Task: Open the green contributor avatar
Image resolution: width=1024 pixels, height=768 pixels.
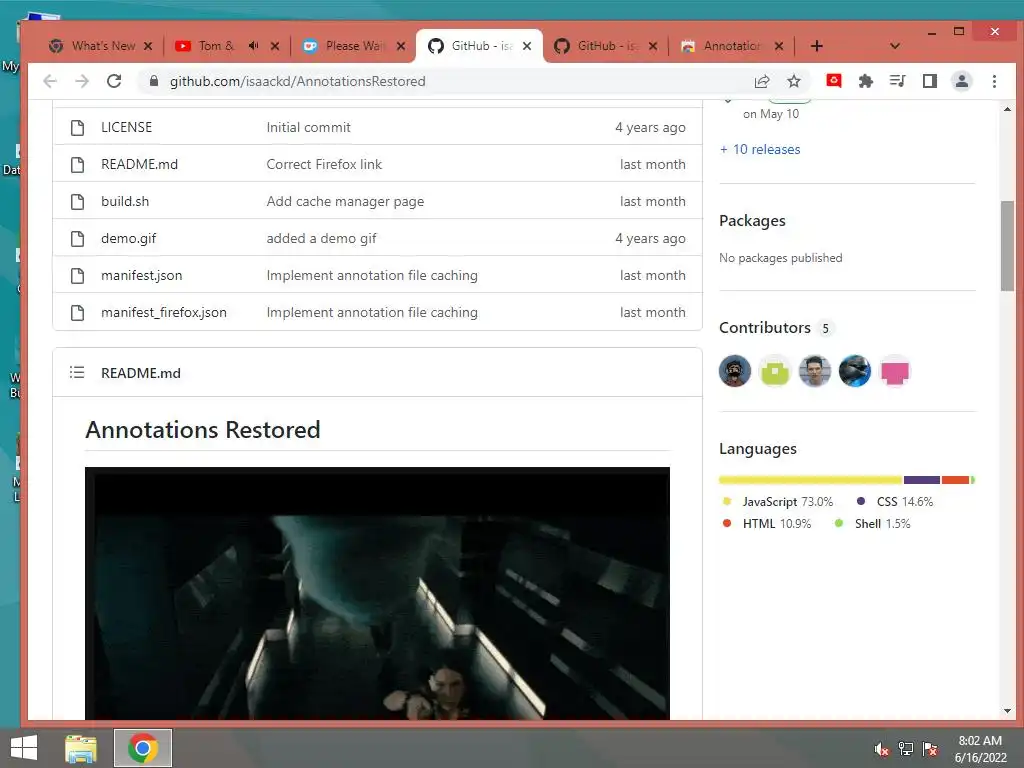Action: pos(775,371)
